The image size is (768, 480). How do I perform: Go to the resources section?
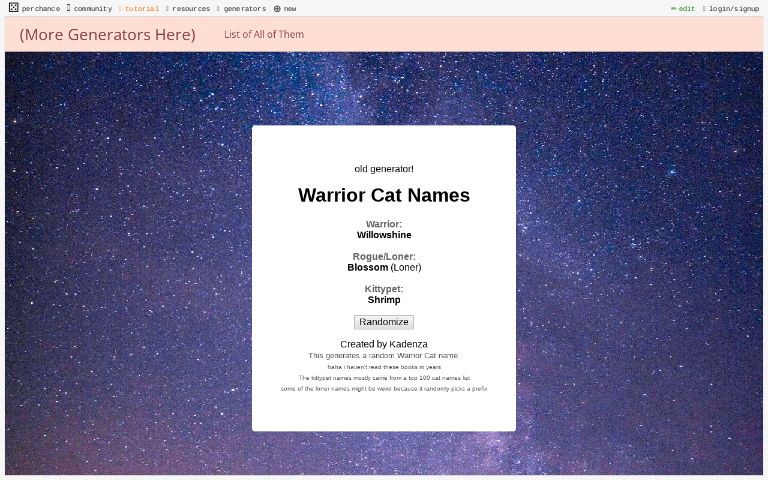click(190, 9)
